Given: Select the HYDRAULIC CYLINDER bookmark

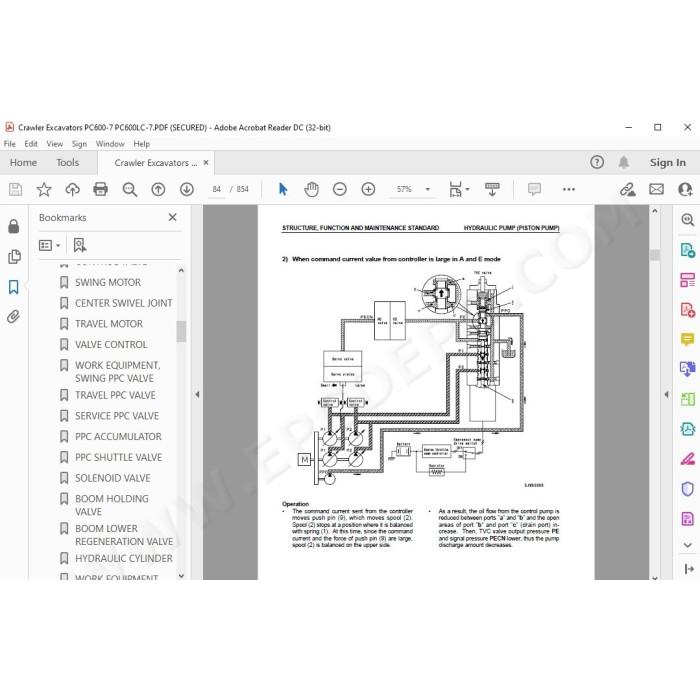Looking at the screenshot, I should pos(124,558).
